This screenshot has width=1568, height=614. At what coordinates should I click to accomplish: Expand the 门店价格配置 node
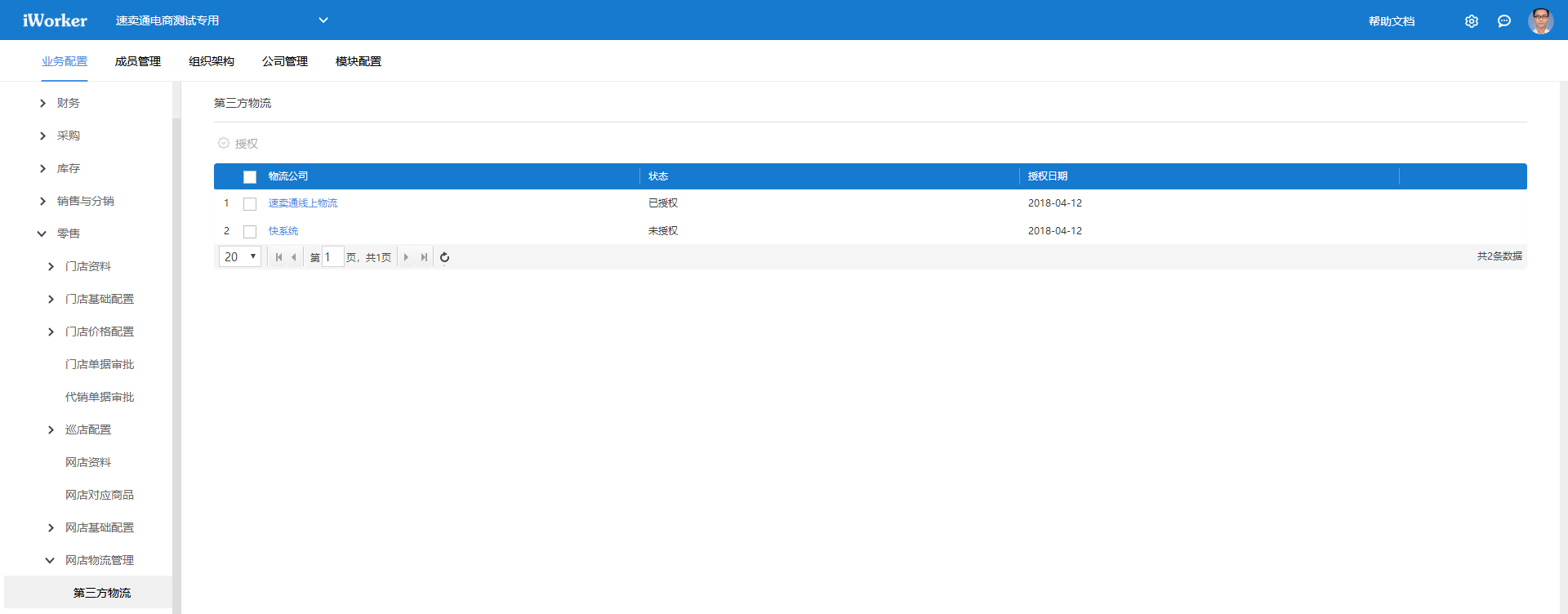pyautogui.click(x=51, y=331)
